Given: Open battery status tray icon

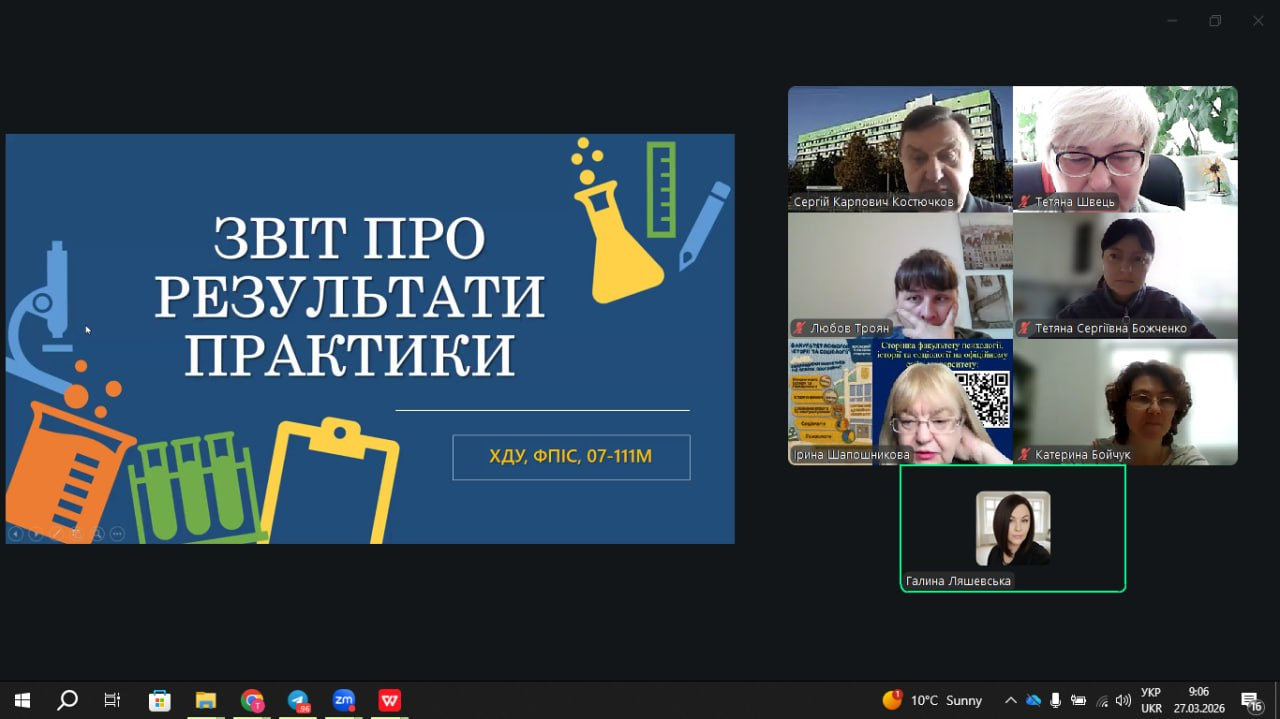Looking at the screenshot, I should coord(1078,700).
